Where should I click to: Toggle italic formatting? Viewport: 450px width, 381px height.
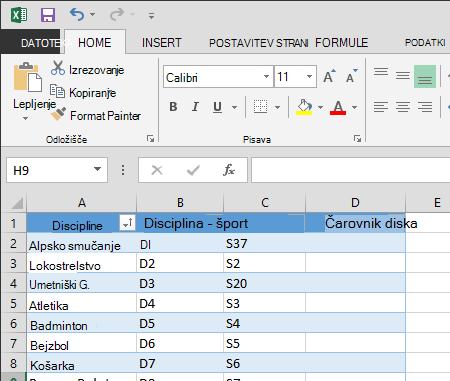pos(195,107)
